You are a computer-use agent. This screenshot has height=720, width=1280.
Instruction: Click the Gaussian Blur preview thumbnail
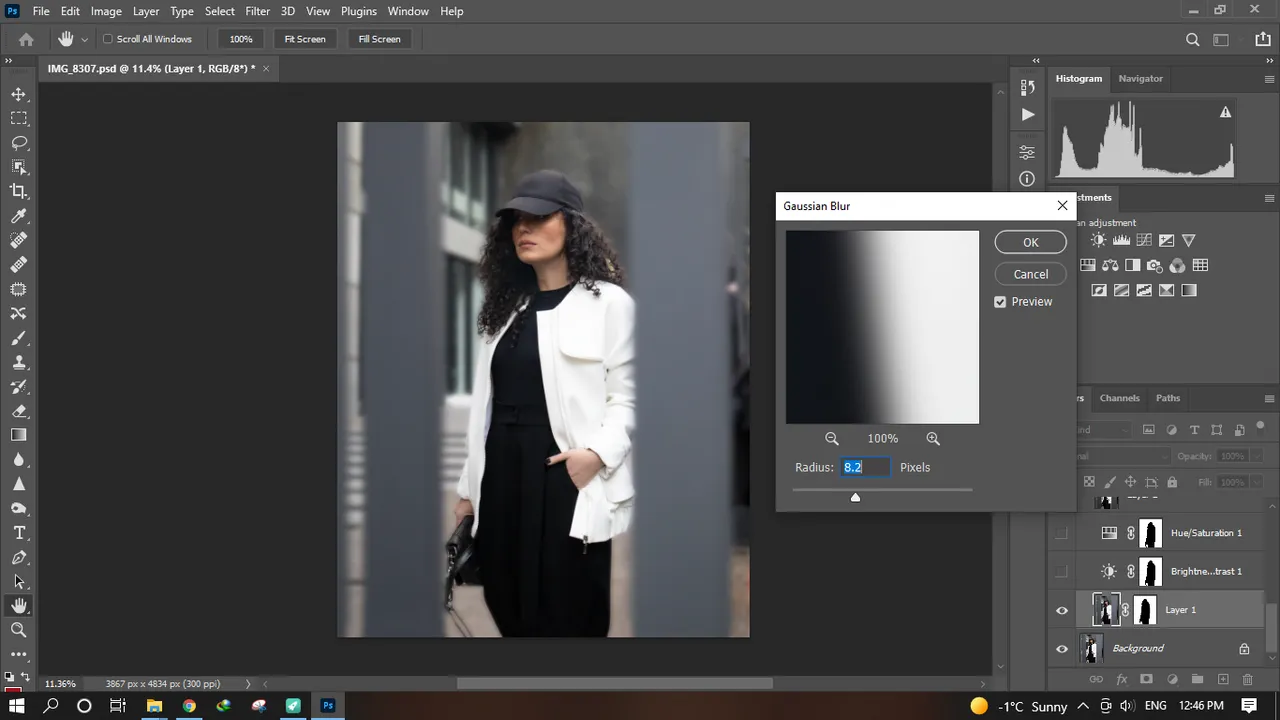click(882, 327)
